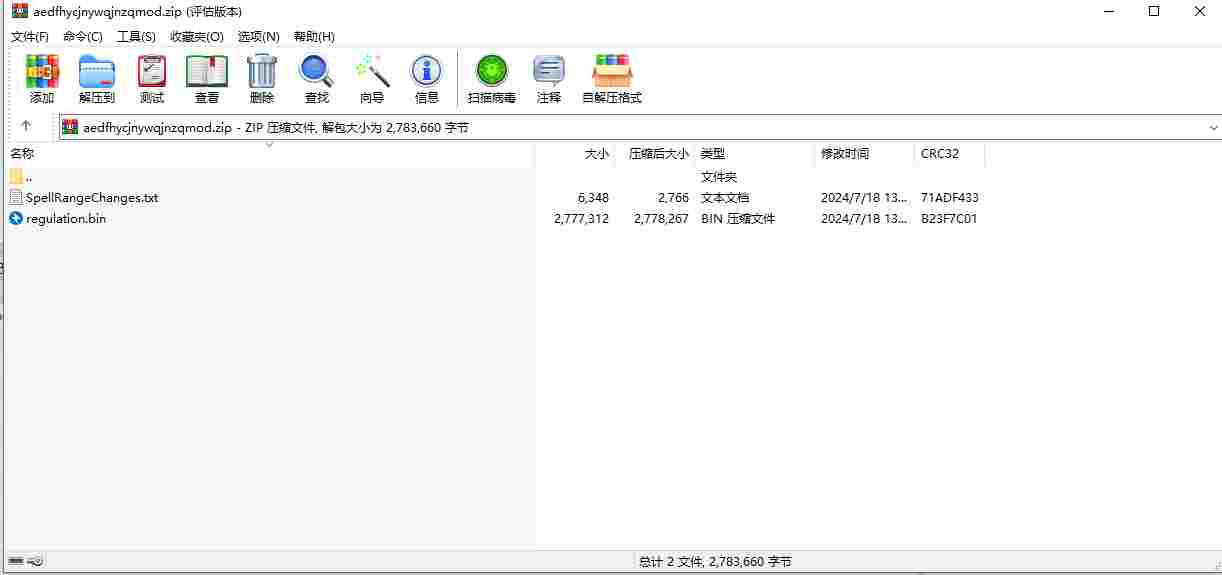Select the regulation.bin file name

(66, 218)
